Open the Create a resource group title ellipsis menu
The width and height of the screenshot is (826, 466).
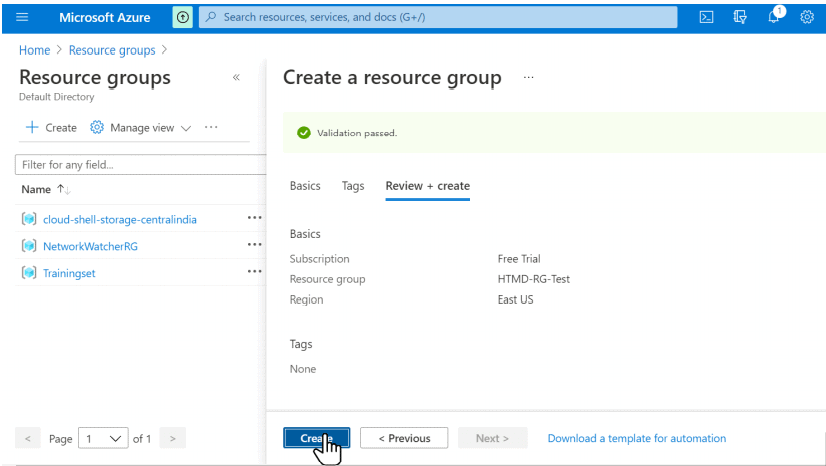pyautogui.click(x=528, y=77)
